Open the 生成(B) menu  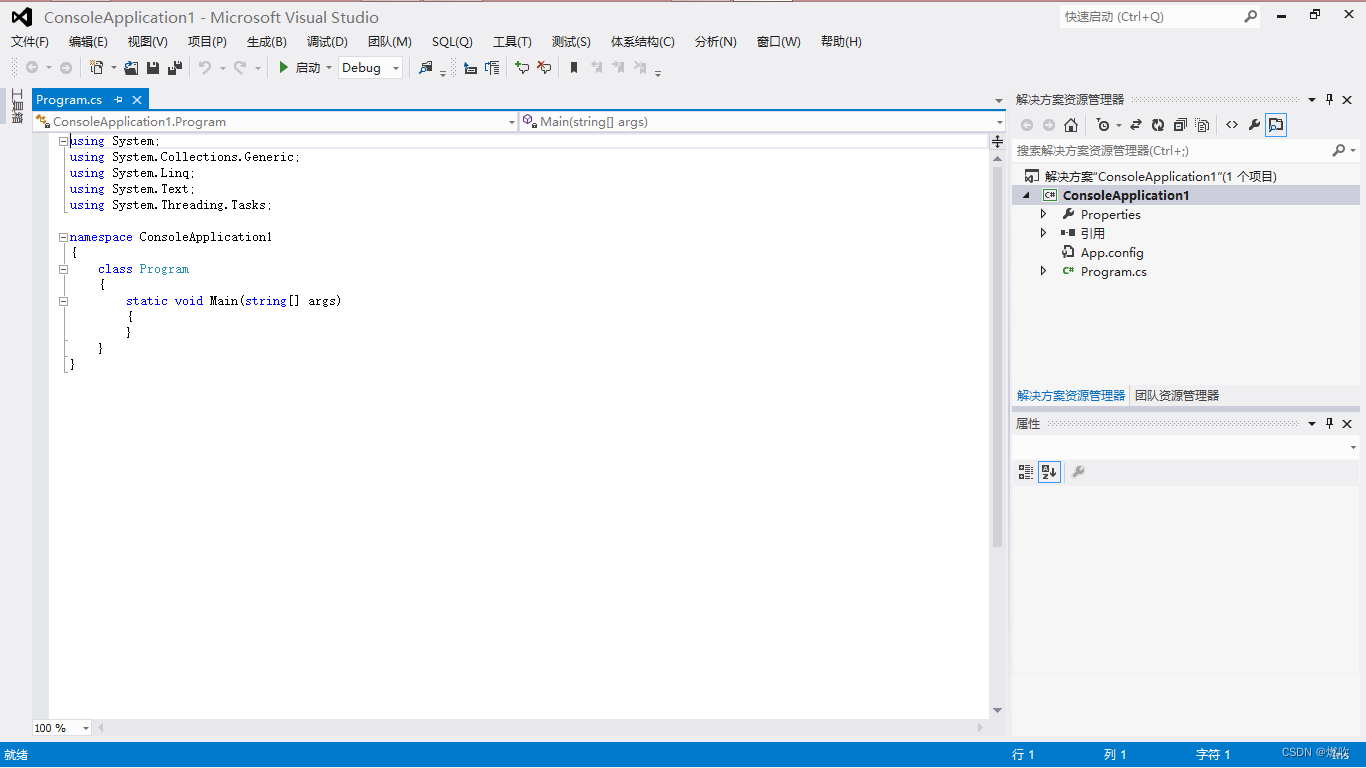[x=267, y=42]
